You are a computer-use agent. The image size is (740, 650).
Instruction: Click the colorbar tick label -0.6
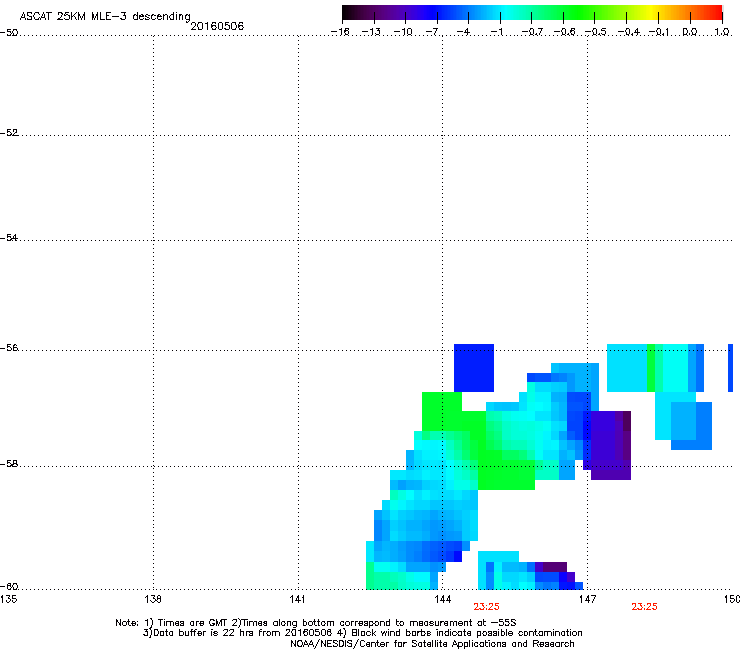[x=564, y=32]
